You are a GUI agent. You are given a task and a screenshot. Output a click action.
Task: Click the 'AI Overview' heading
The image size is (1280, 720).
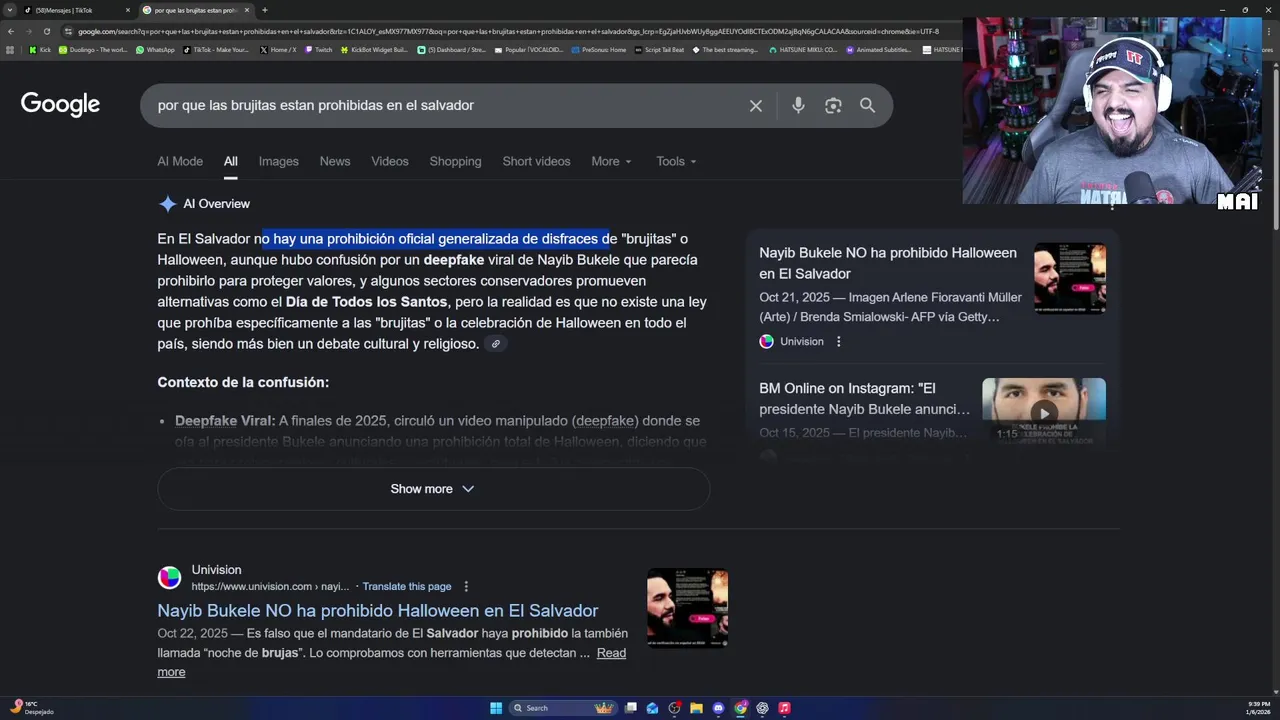(x=216, y=204)
